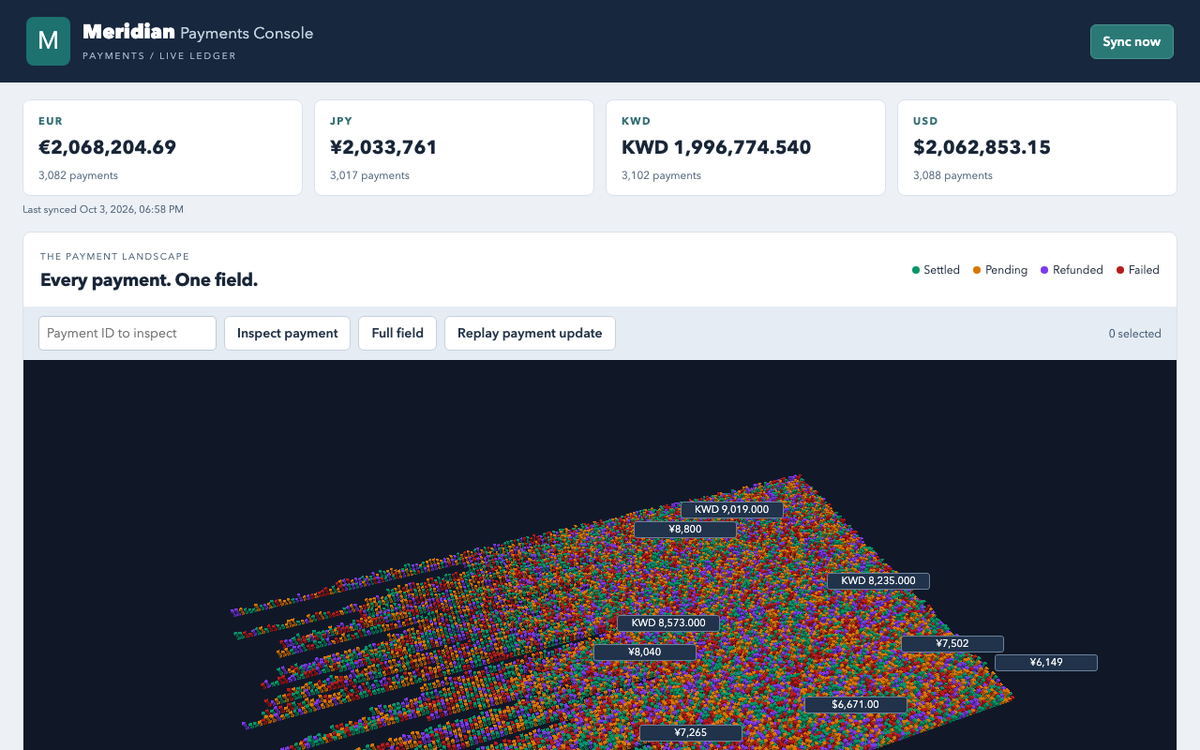Open the EUR totals card

pos(162,147)
